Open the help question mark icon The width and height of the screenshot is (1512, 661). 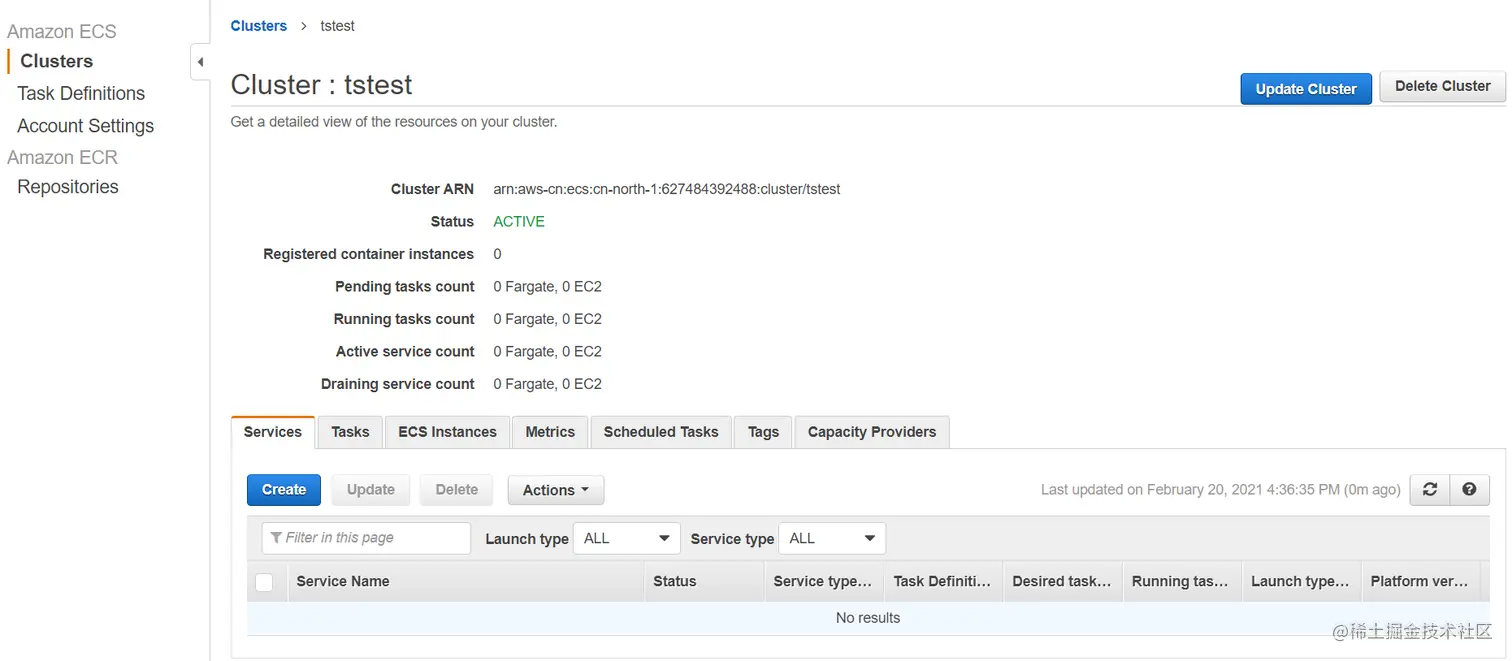(x=1469, y=489)
